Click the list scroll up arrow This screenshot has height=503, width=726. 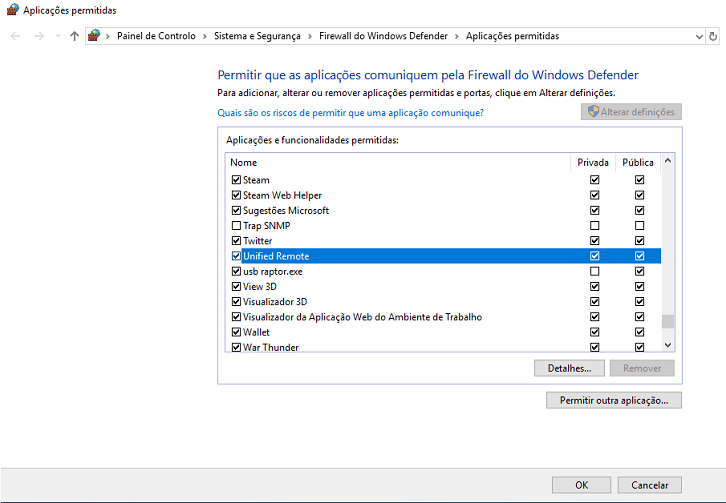[x=668, y=161]
